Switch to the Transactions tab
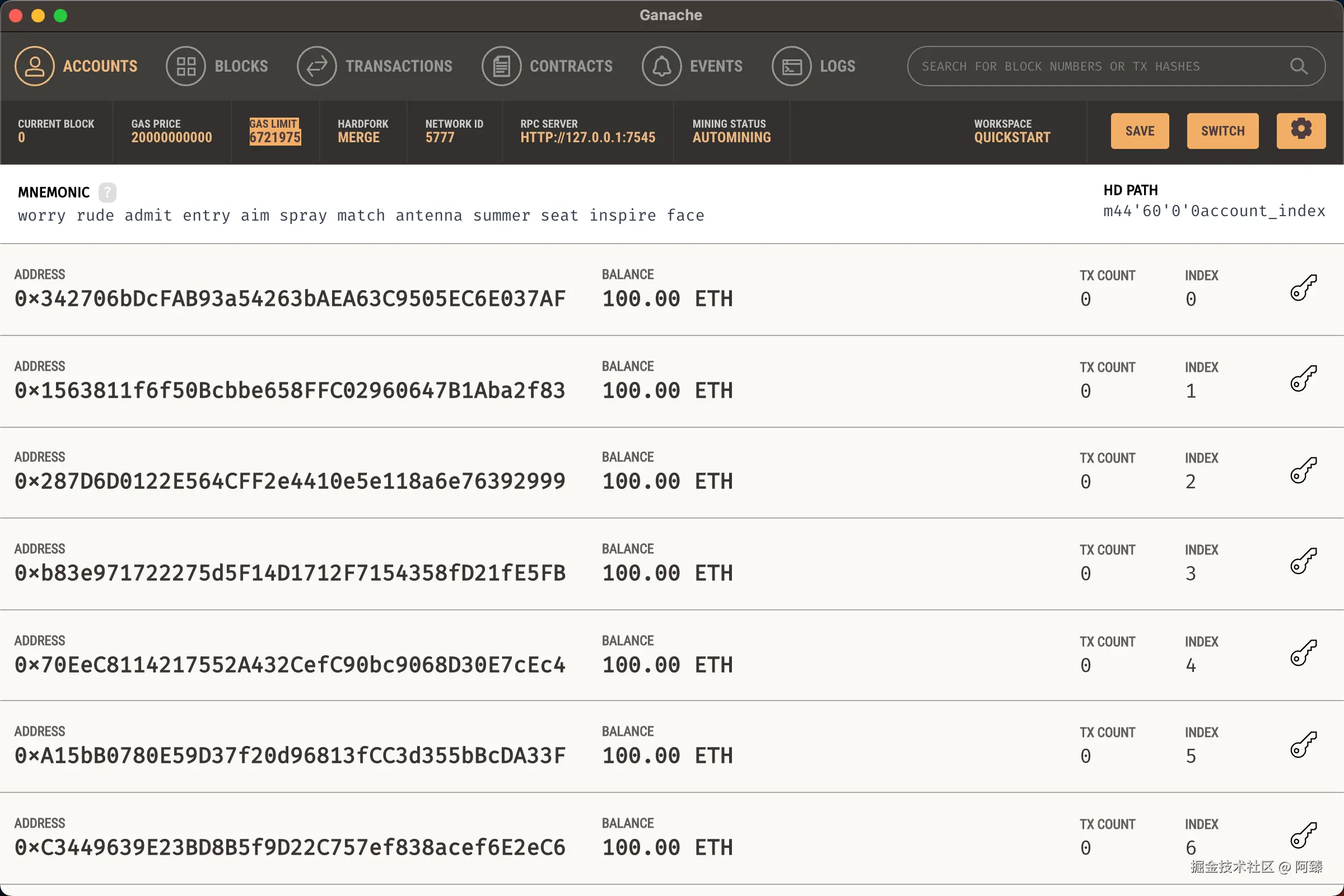Viewport: 1344px width, 896px height. (375, 66)
